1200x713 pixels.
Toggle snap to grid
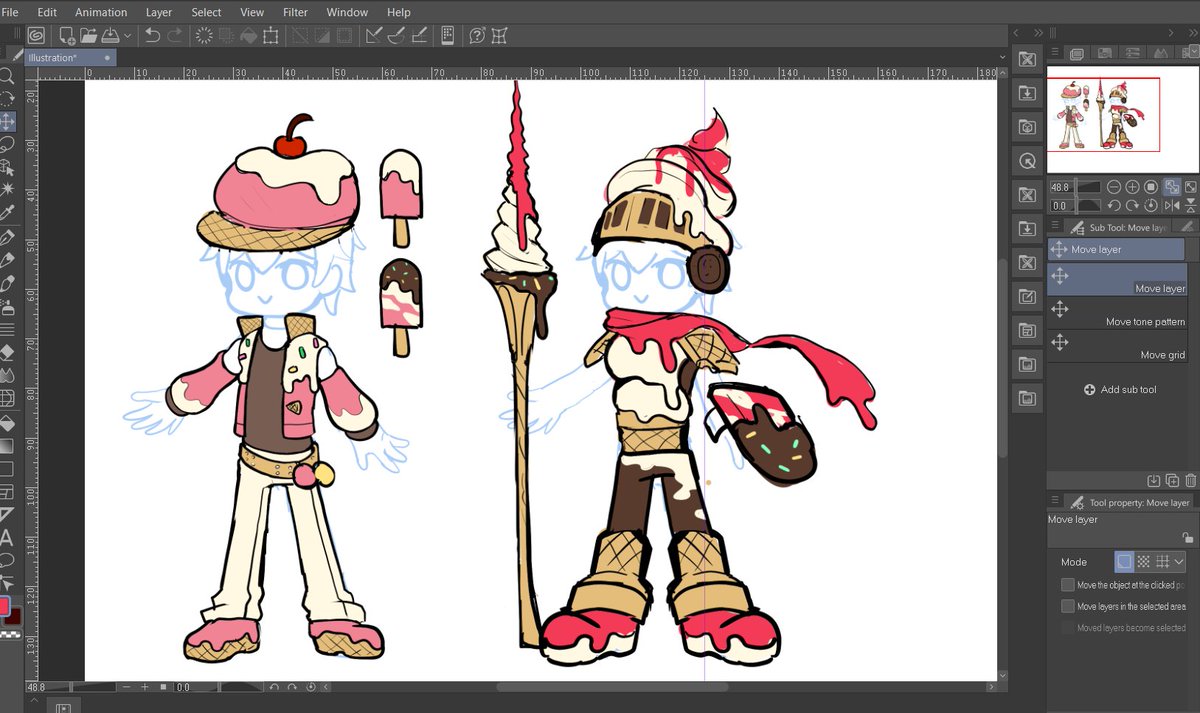point(418,35)
